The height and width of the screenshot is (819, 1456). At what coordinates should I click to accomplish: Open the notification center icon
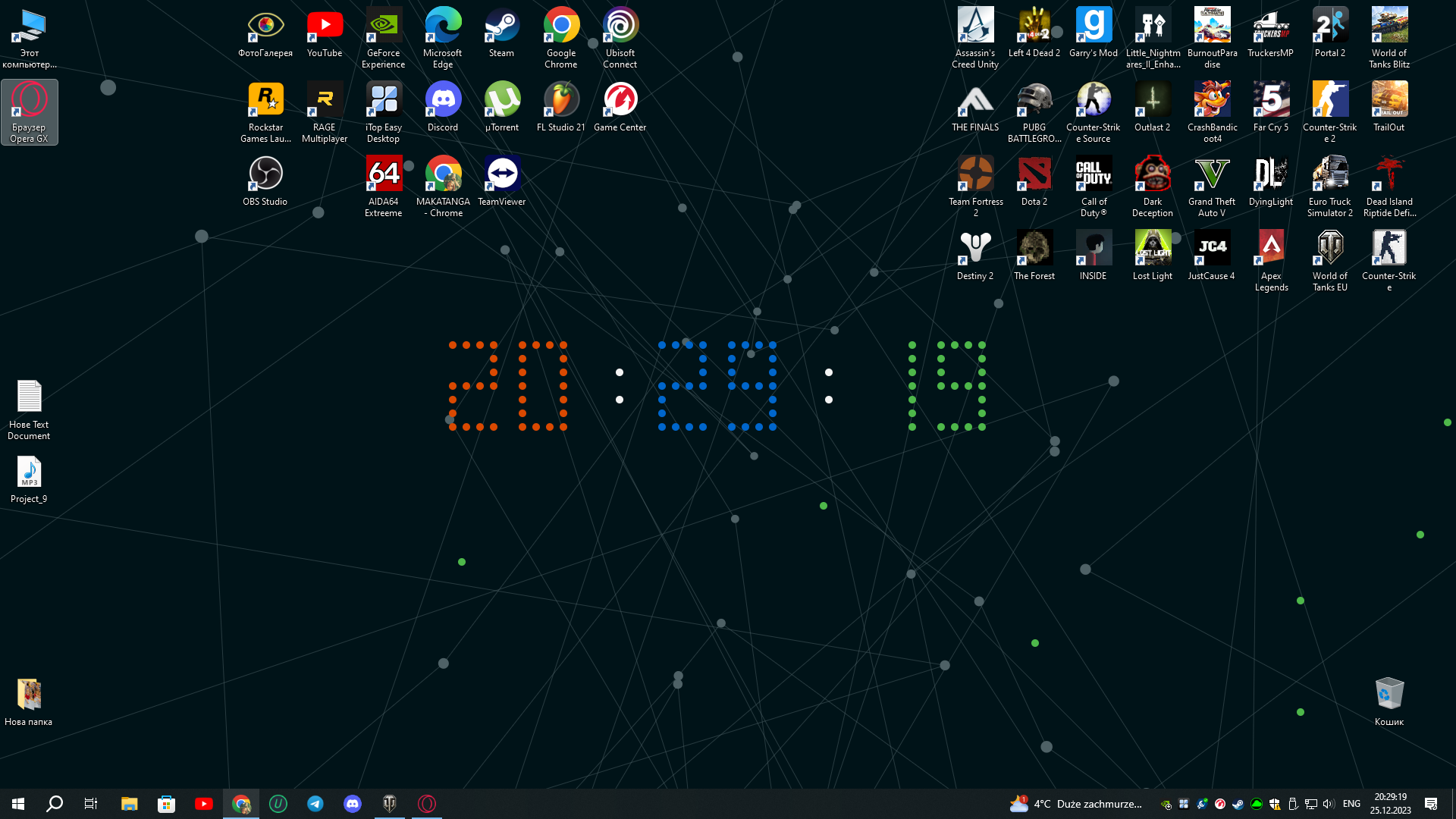(x=1431, y=804)
